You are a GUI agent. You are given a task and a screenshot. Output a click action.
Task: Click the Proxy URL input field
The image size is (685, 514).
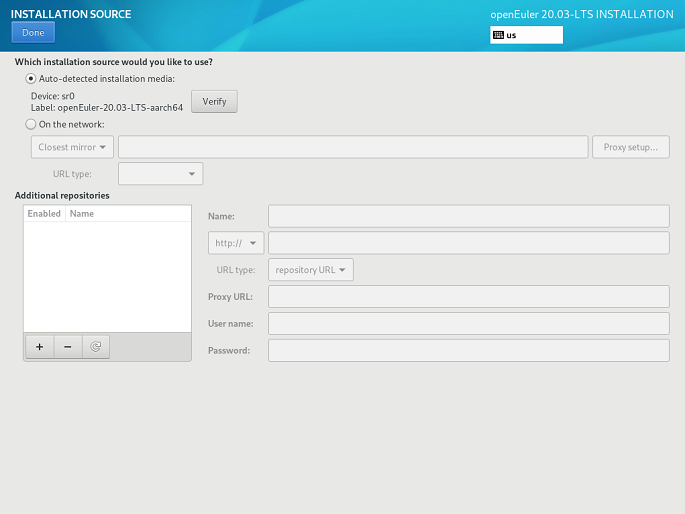tap(468, 297)
